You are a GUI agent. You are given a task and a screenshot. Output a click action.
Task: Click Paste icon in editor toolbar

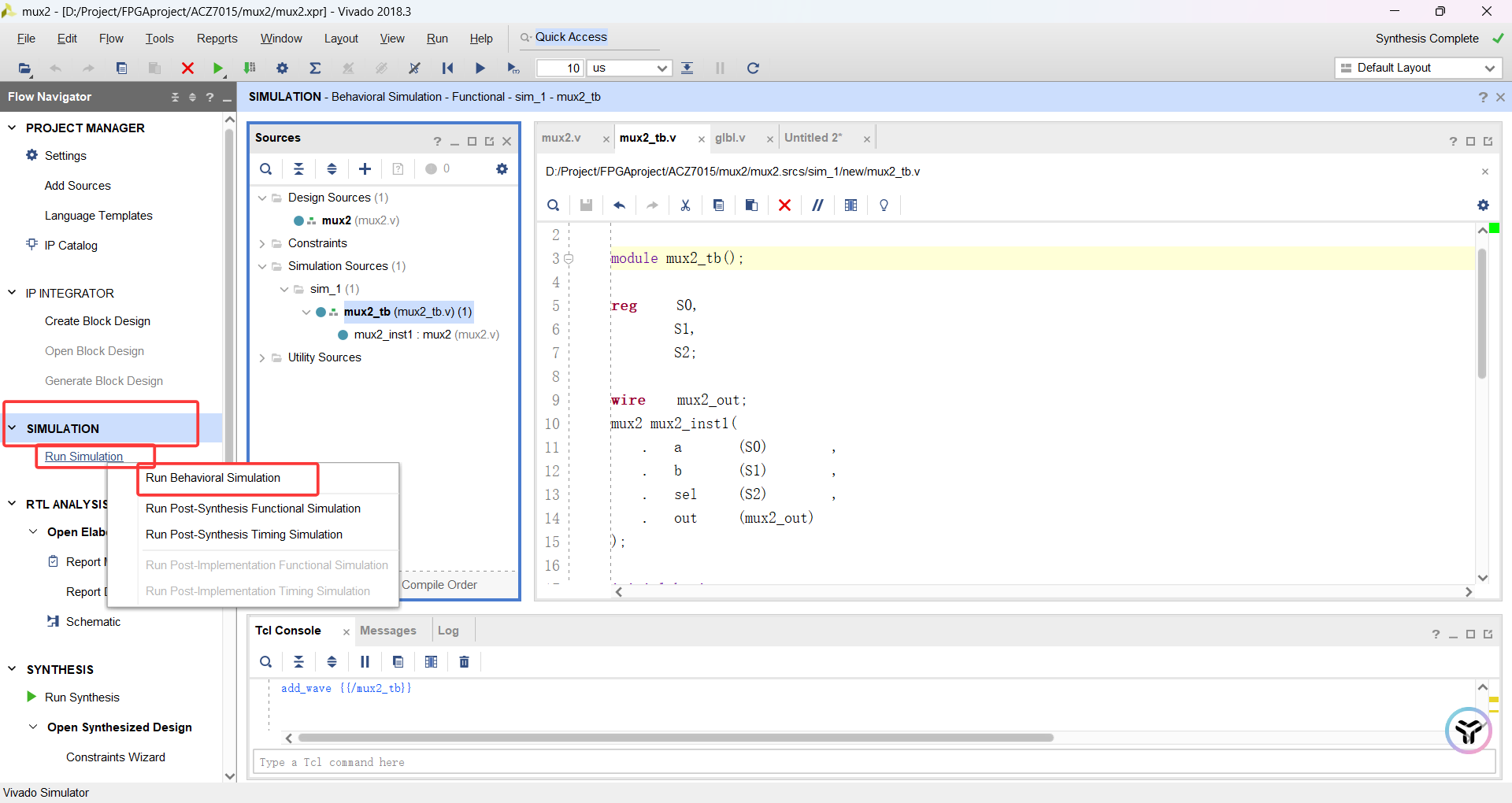[x=751, y=205]
